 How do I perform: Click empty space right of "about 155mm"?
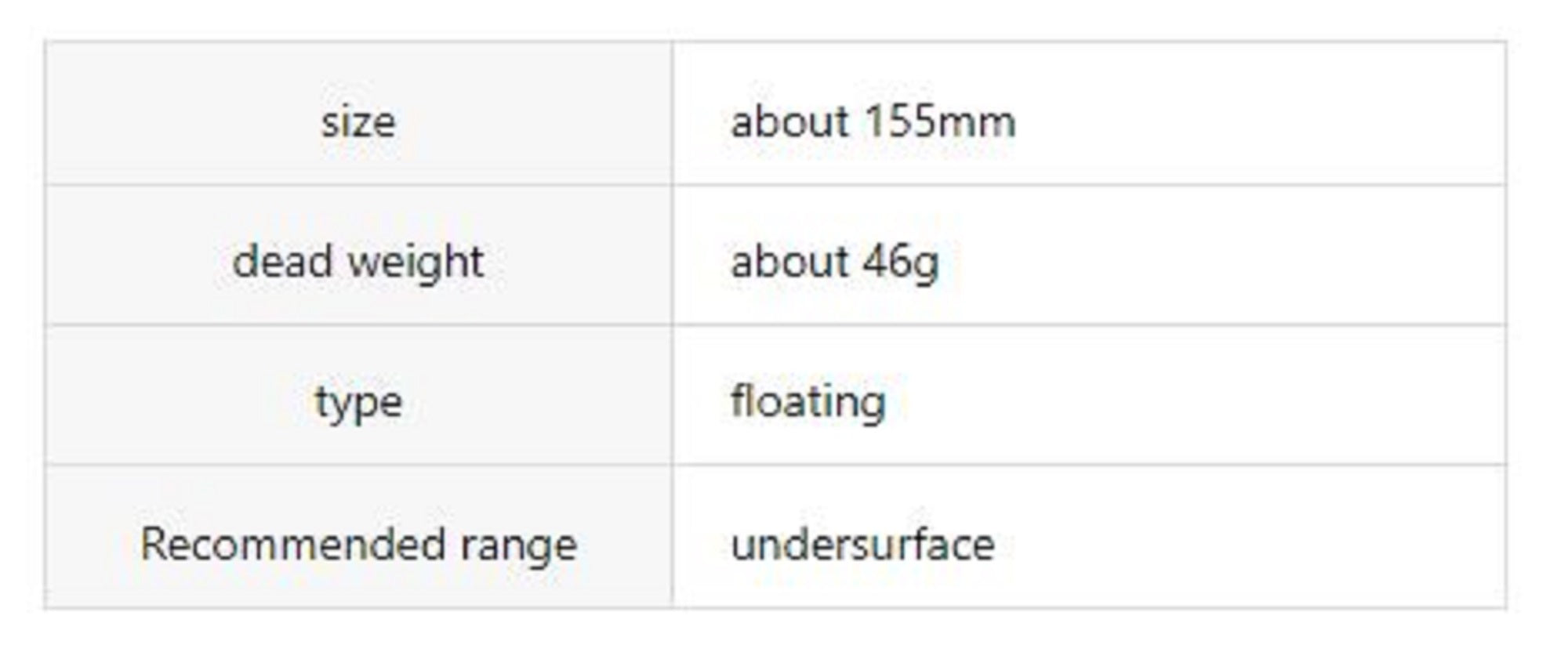click(1254, 122)
